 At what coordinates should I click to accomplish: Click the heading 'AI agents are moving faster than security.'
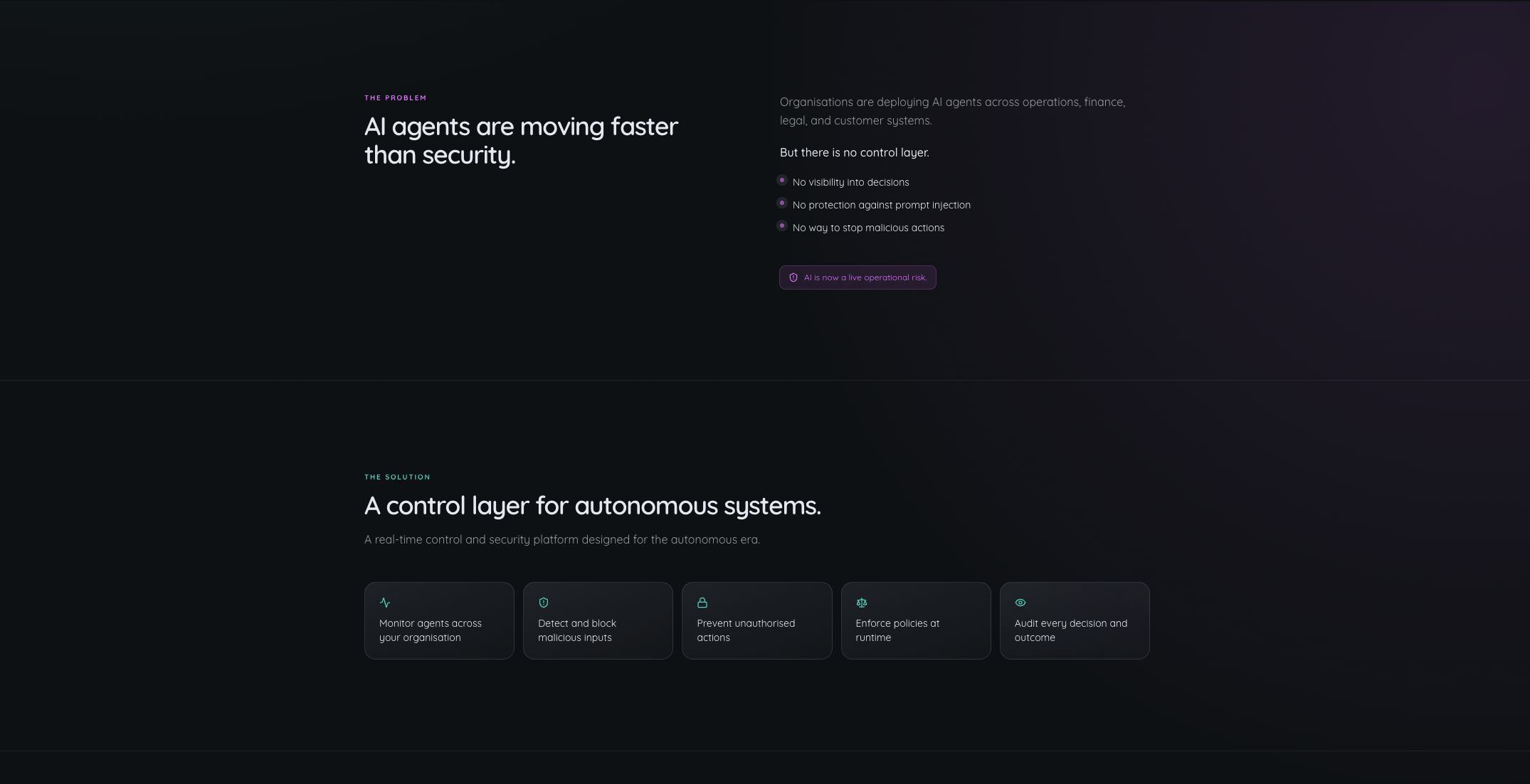(x=521, y=141)
